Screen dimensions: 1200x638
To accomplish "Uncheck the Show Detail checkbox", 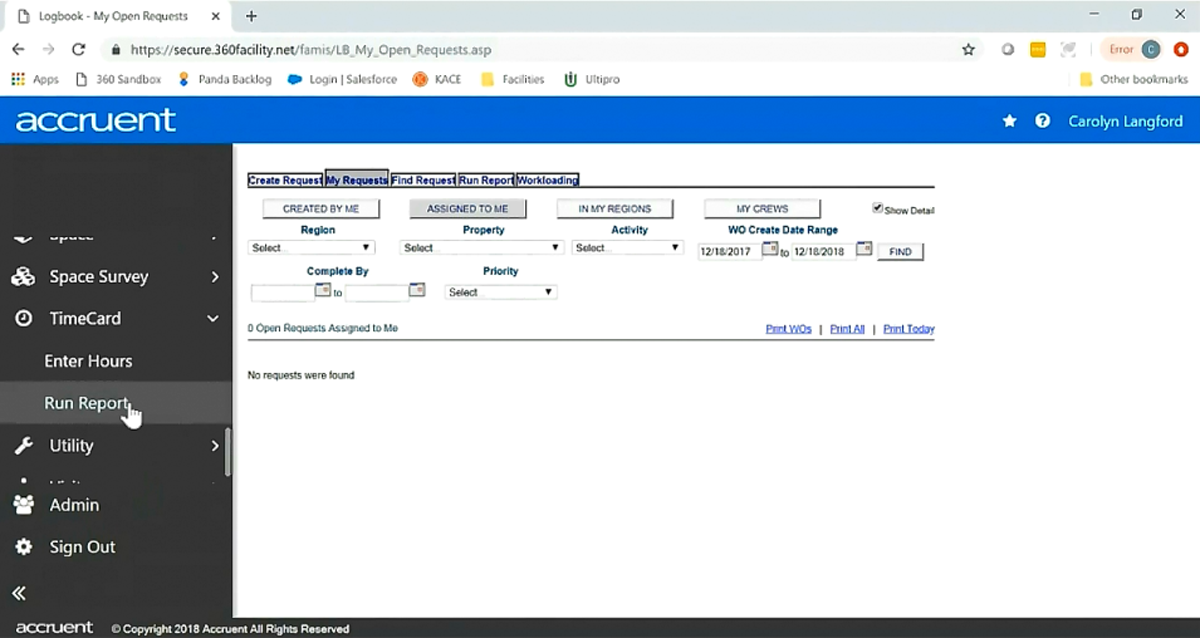I will click(x=876, y=207).
